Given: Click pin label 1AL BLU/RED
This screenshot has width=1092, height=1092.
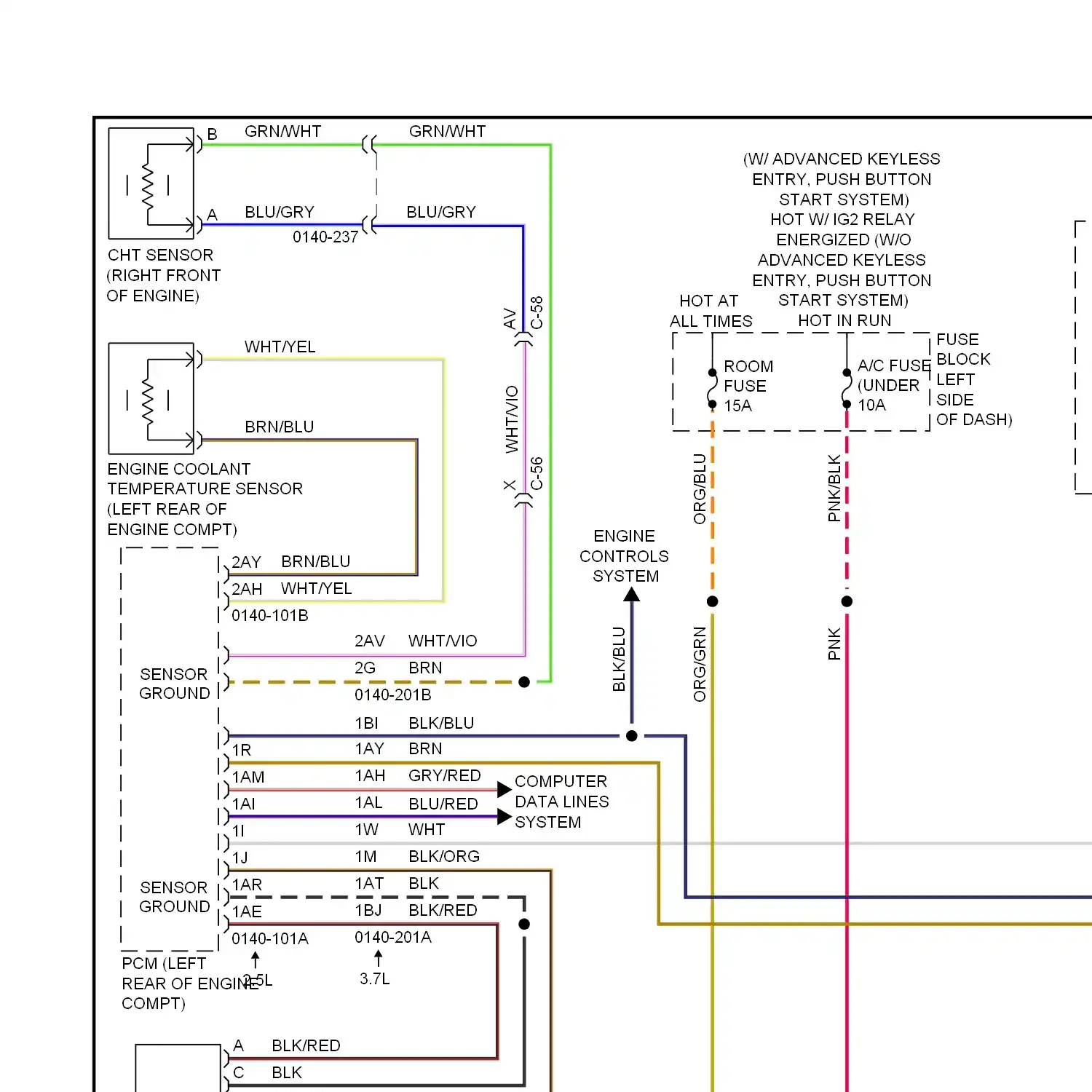Looking at the screenshot, I should pos(416,803).
